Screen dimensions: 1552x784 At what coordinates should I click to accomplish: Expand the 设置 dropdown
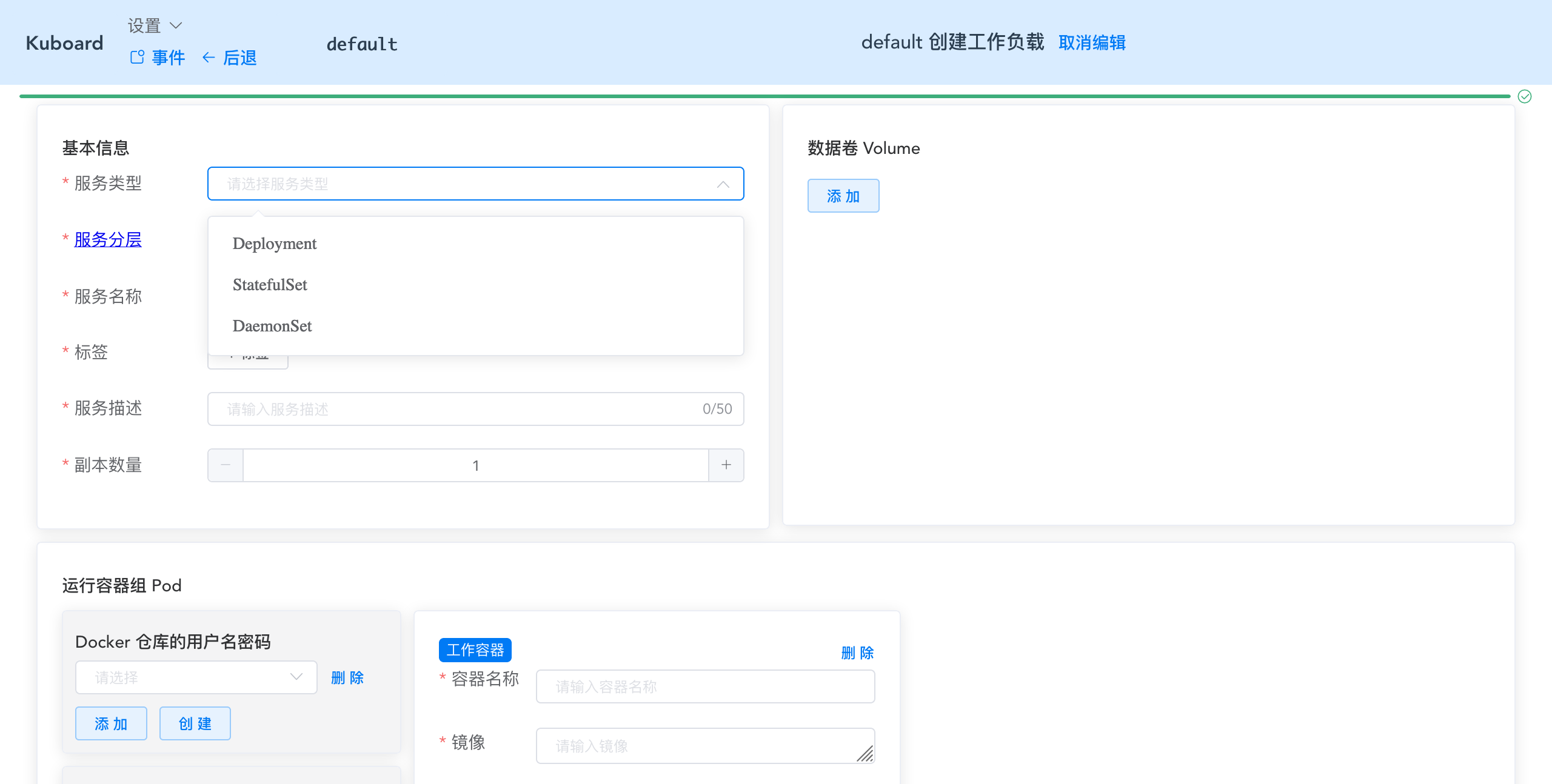176,25
